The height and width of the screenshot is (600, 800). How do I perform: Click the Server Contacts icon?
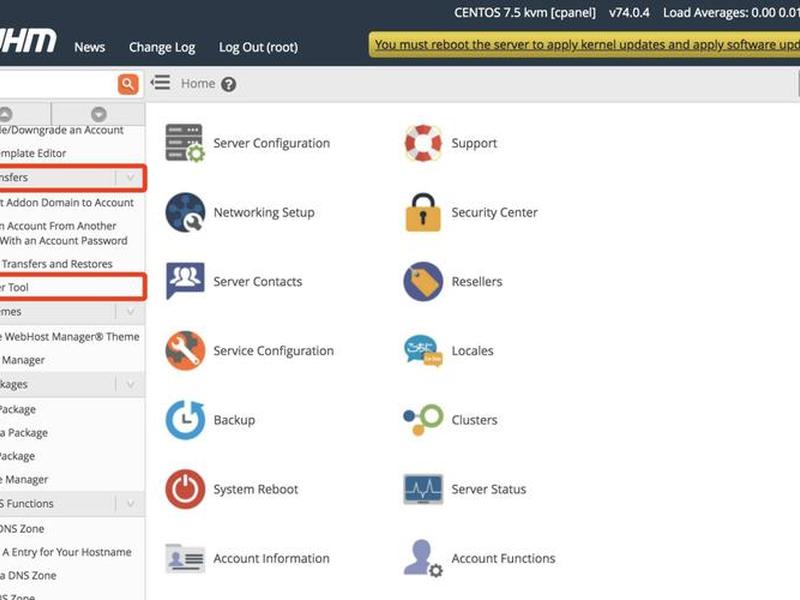point(185,281)
